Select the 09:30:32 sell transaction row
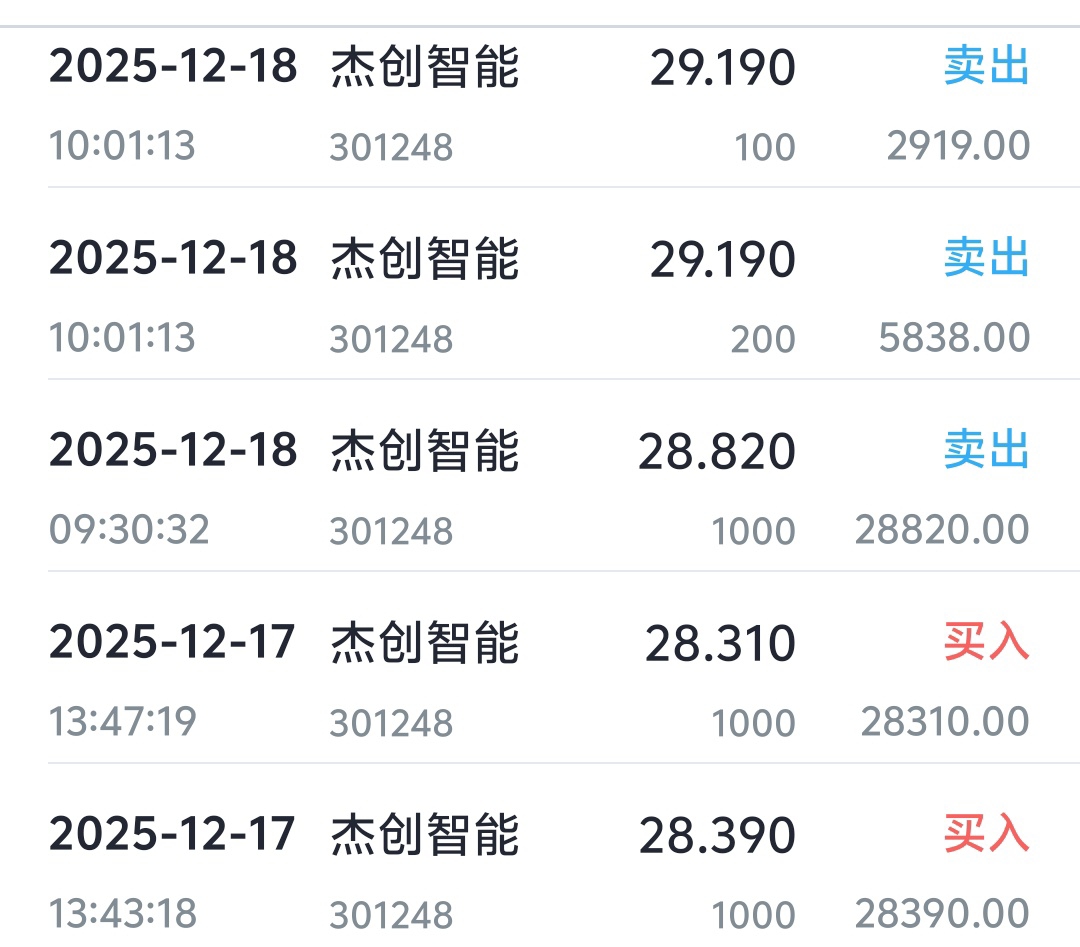This screenshot has height=947, width=1080. [540, 489]
